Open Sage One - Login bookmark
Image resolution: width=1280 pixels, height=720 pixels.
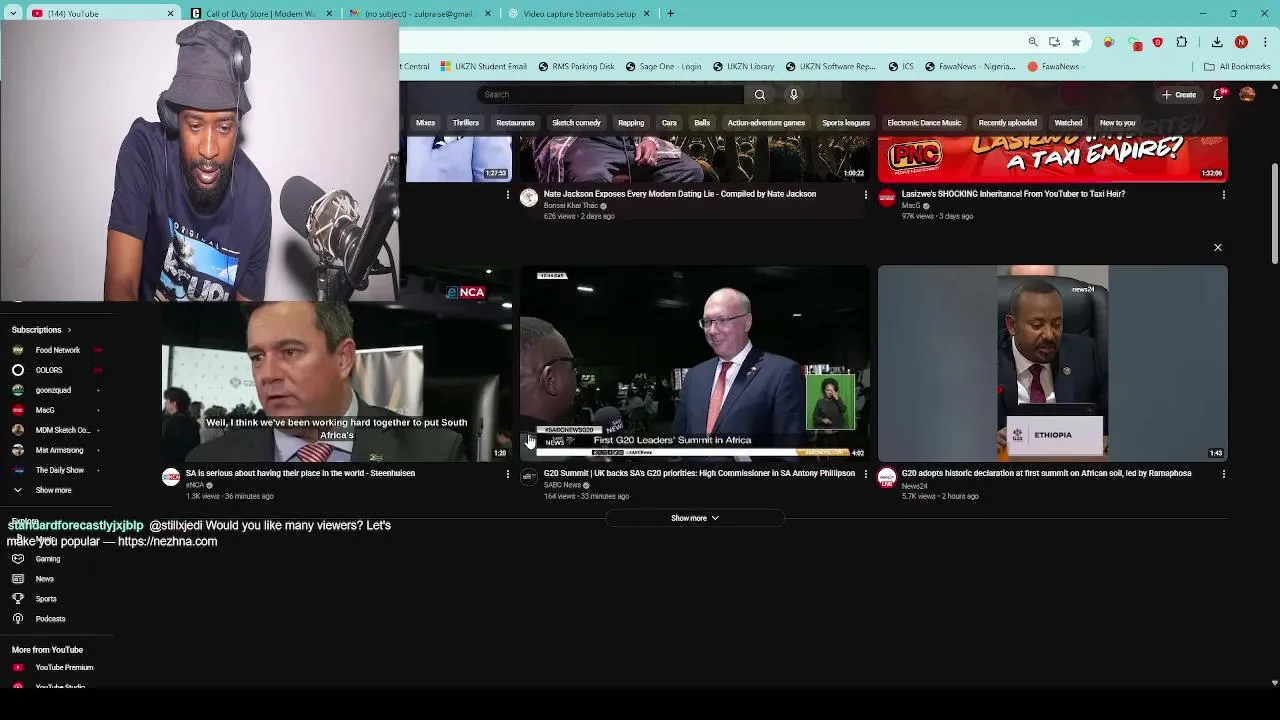(x=663, y=67)
